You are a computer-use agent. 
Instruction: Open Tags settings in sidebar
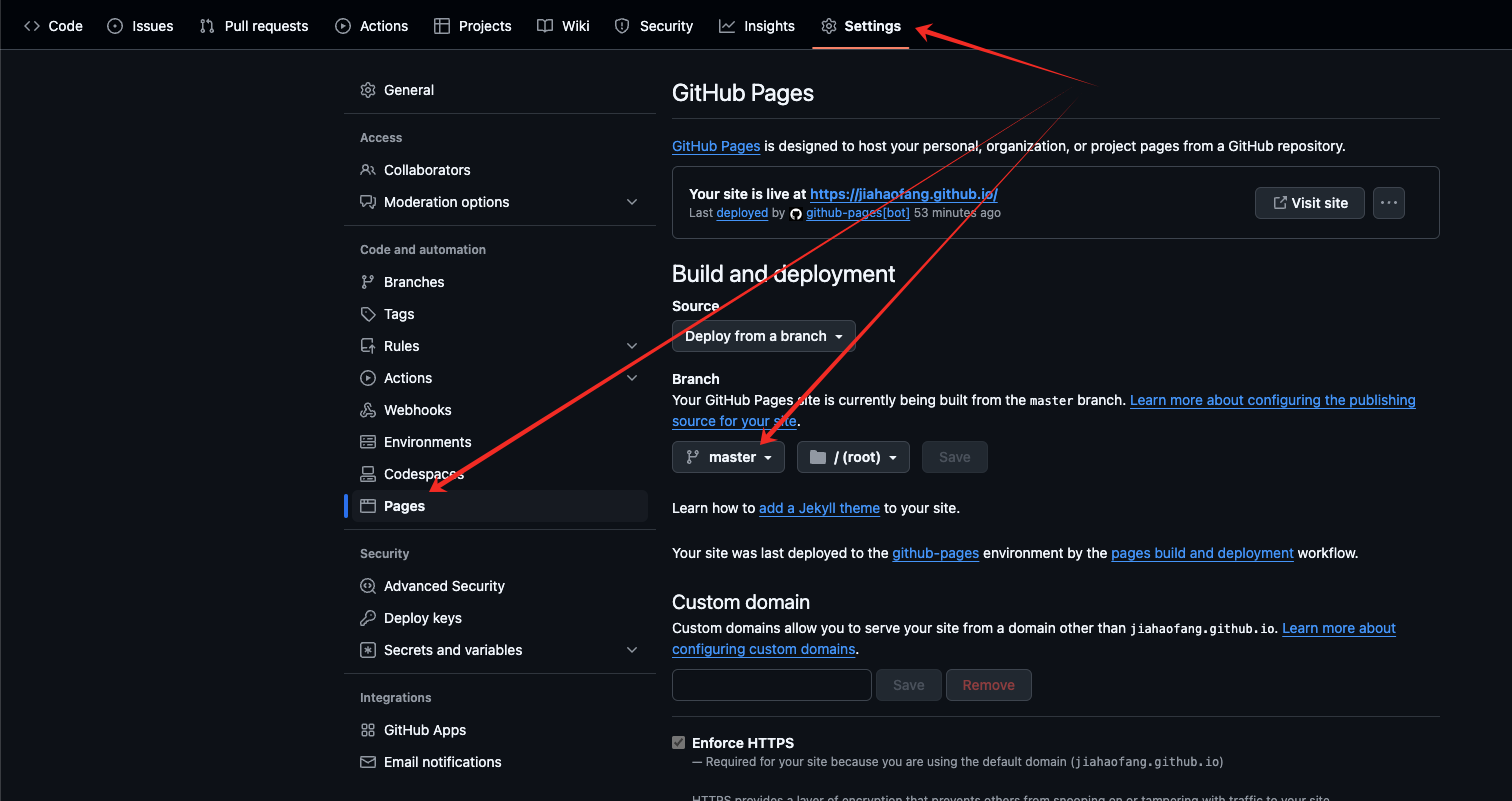[x=500, y=314]
